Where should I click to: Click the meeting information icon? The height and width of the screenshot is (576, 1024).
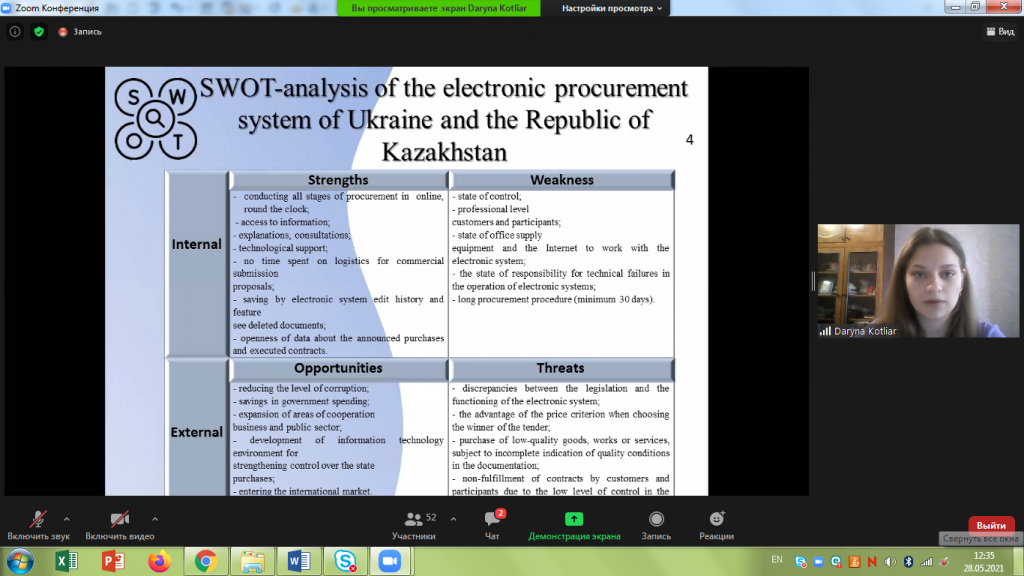point(15,31)
